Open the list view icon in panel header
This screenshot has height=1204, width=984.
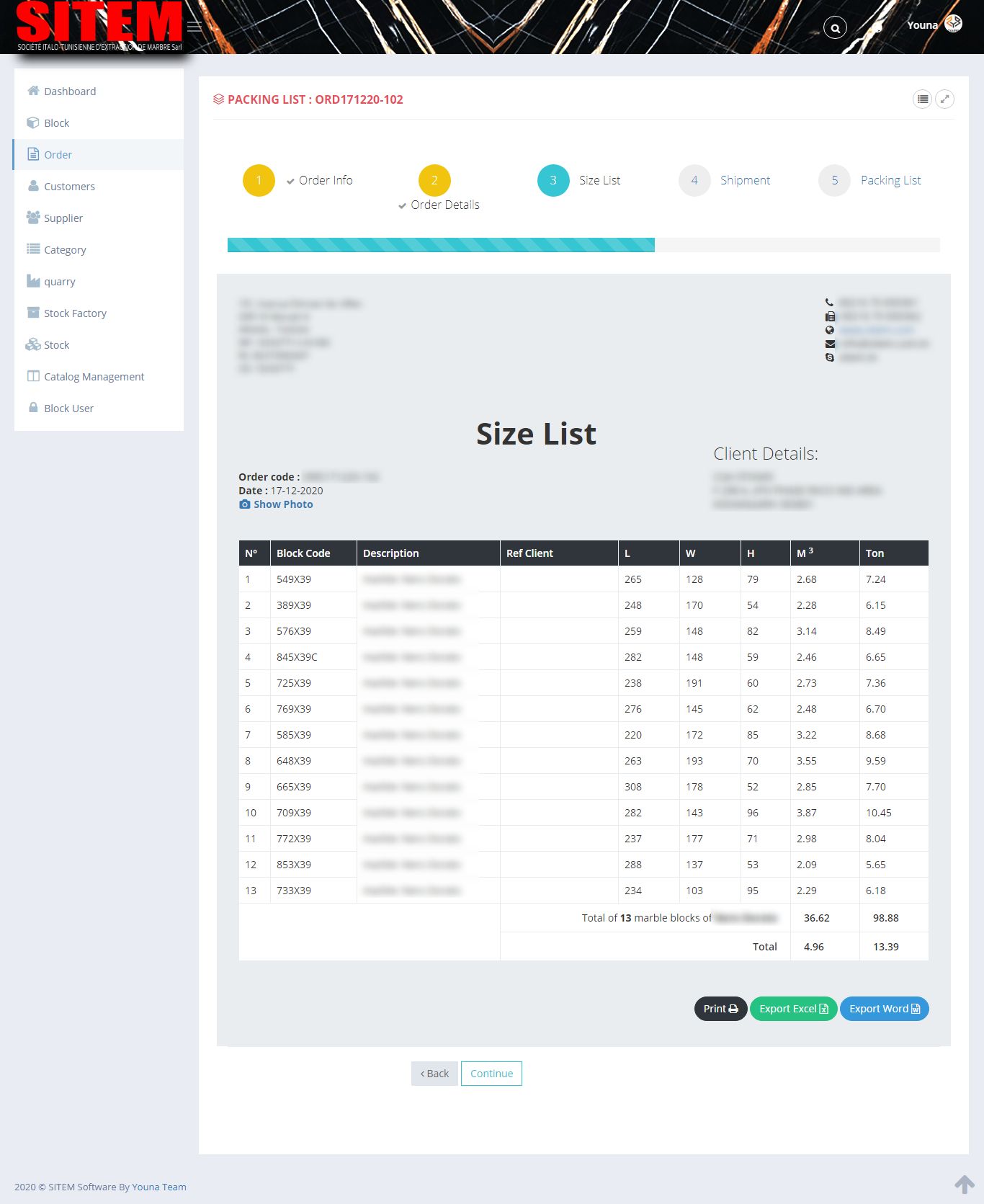coord(922,99)
